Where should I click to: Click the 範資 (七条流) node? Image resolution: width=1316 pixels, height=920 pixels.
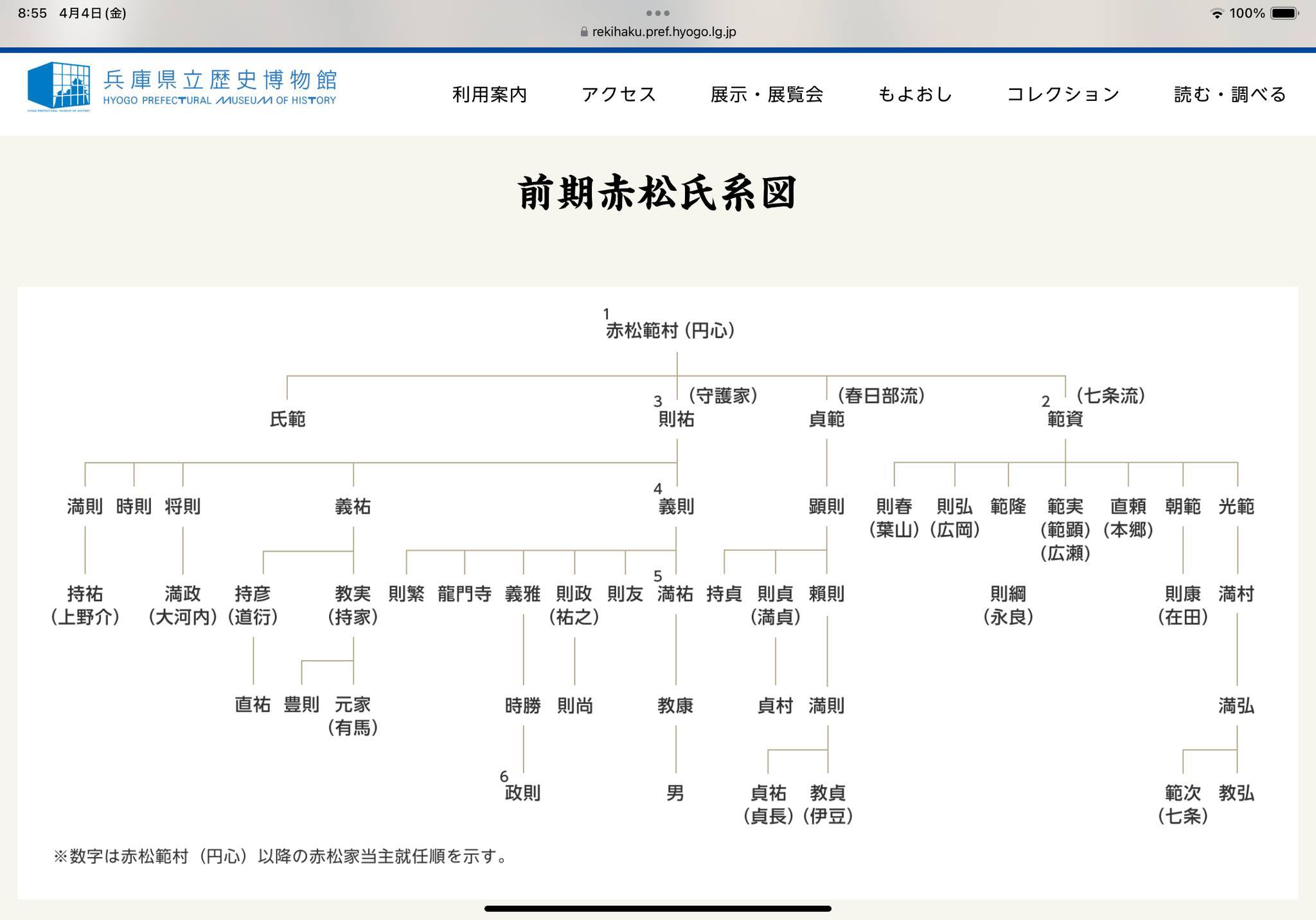[x=1065, y=419]
